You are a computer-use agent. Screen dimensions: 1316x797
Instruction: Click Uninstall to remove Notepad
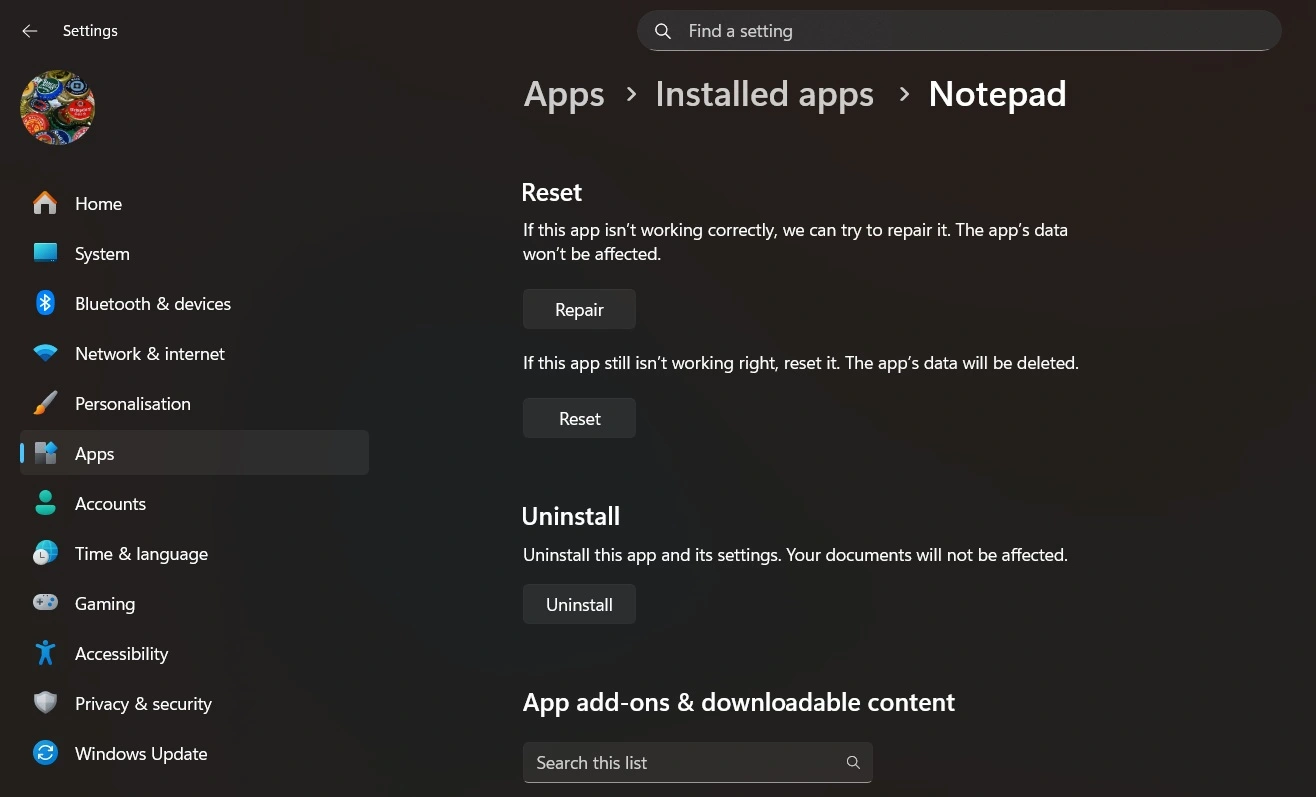coord(579,604)
